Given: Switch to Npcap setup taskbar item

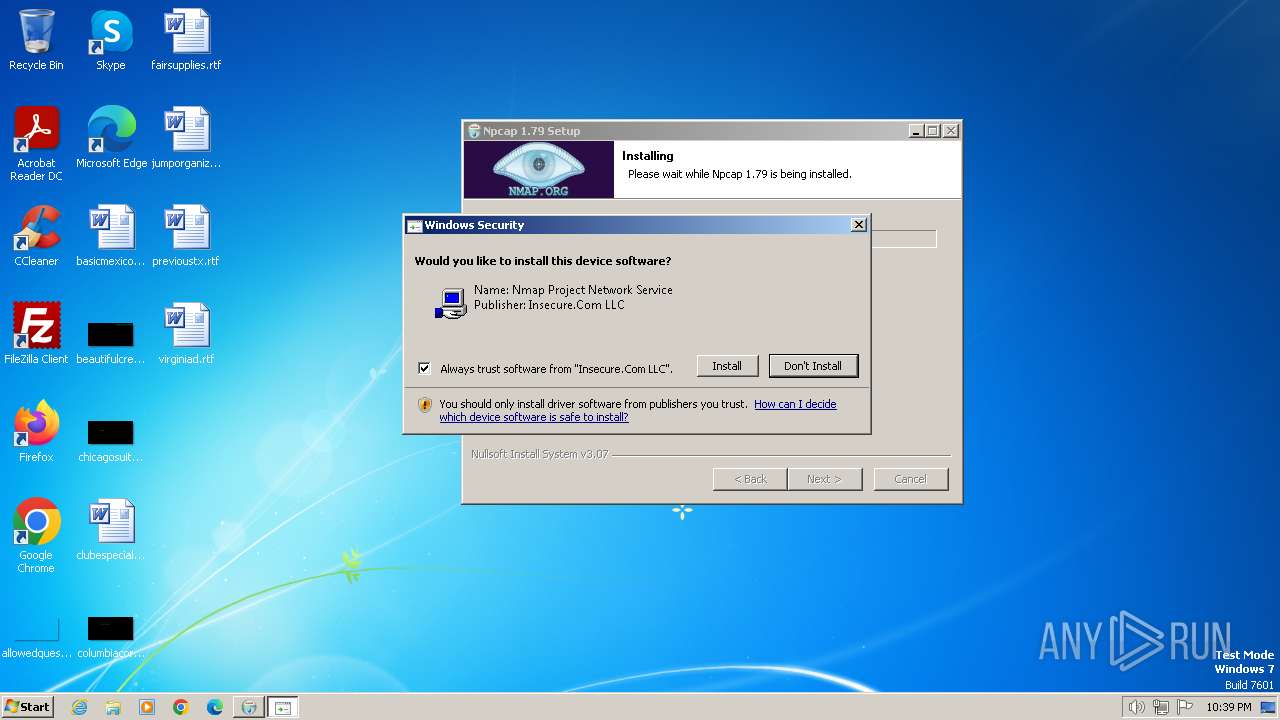Looking at the screenshot, I should tap(249, 707).
